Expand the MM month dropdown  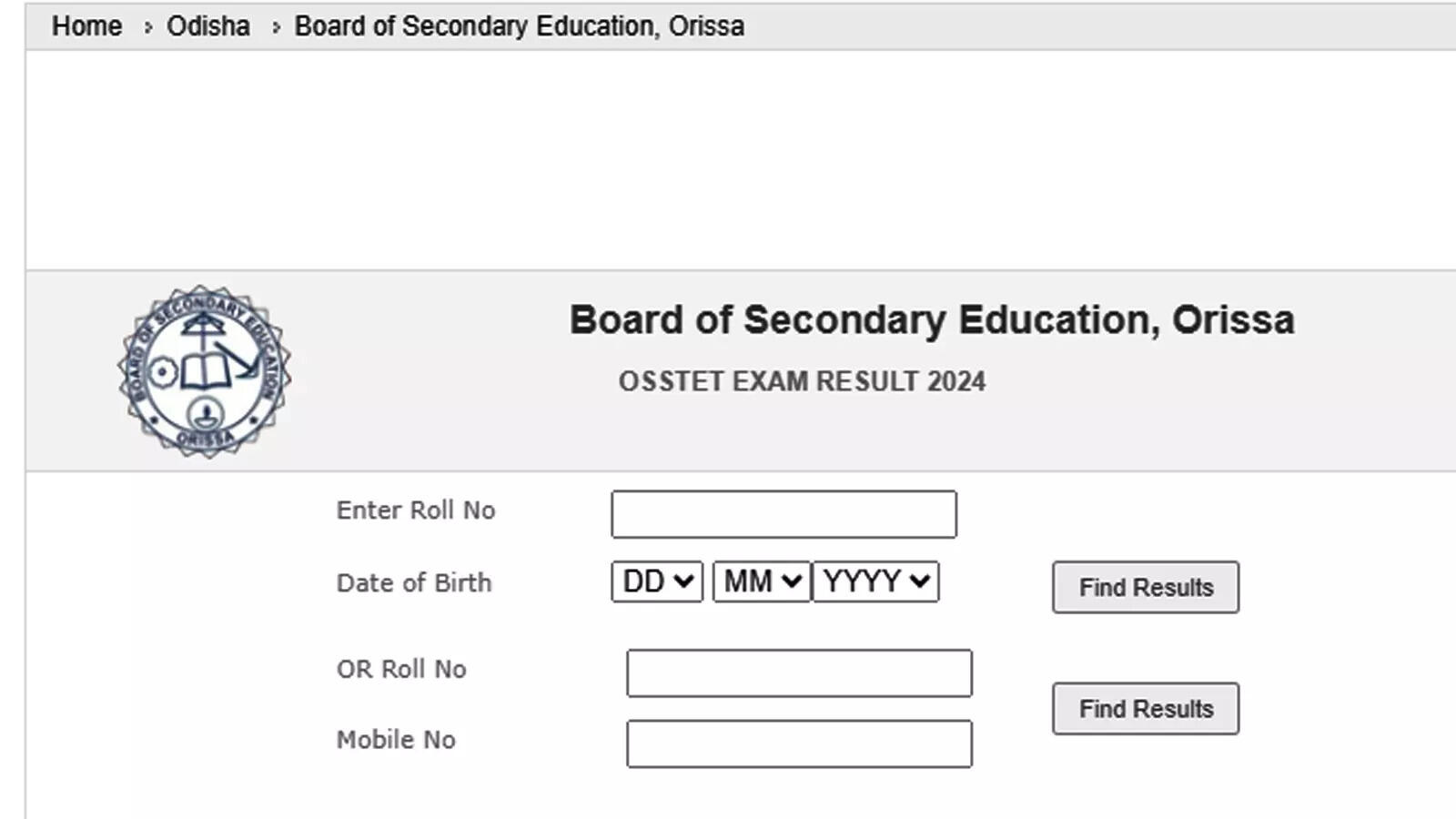pos(762,581)
